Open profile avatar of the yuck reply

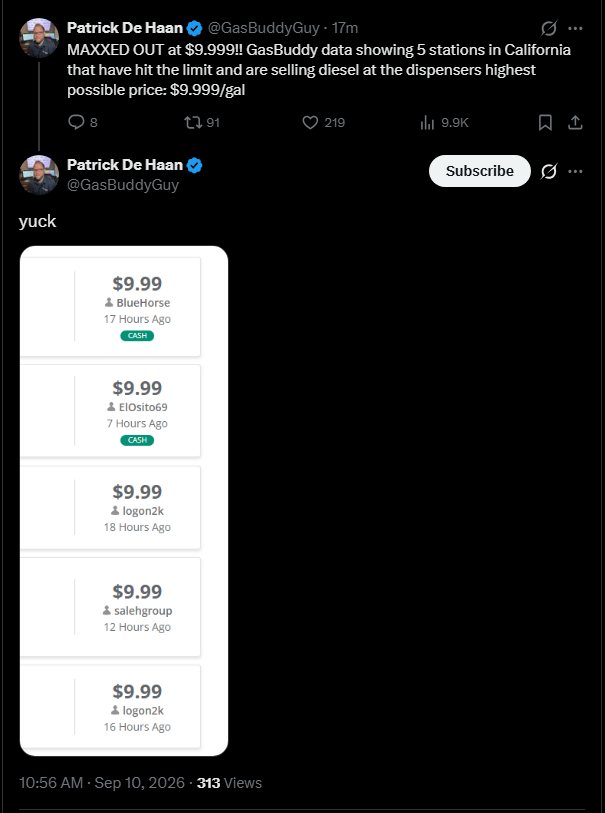[x=39, y=175]
